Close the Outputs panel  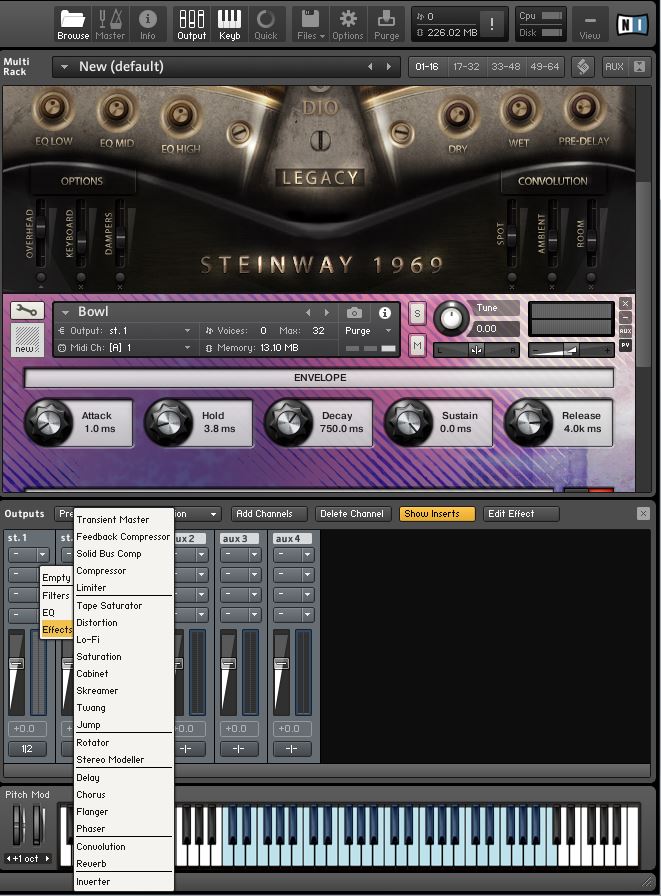tap(643, 514)
